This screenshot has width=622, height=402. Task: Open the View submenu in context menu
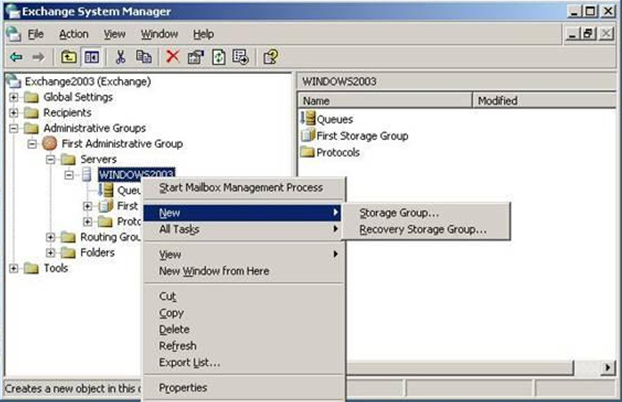[243, 254]
